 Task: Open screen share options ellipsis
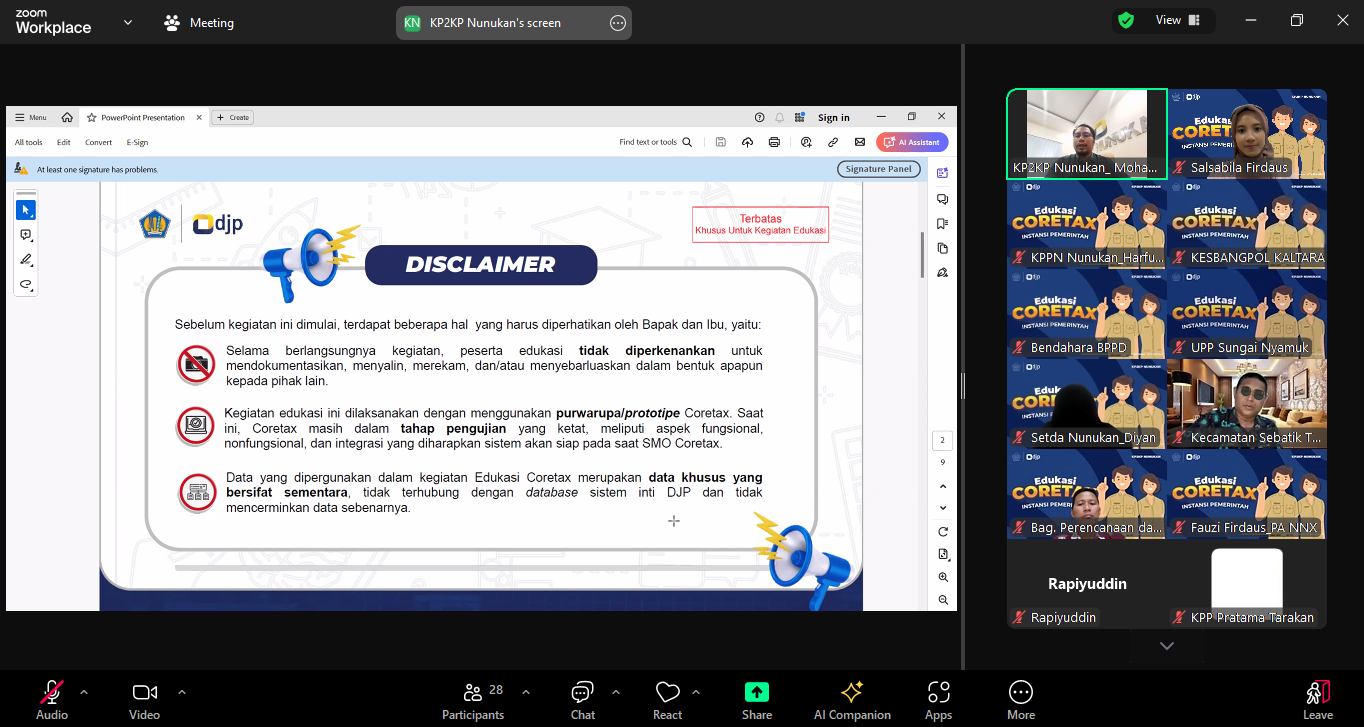(617, 23)
